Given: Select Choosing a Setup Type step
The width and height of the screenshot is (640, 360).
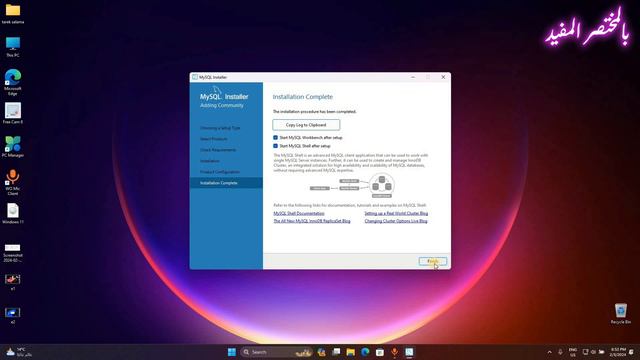Looking at the screenshot, I should [220, 128].
